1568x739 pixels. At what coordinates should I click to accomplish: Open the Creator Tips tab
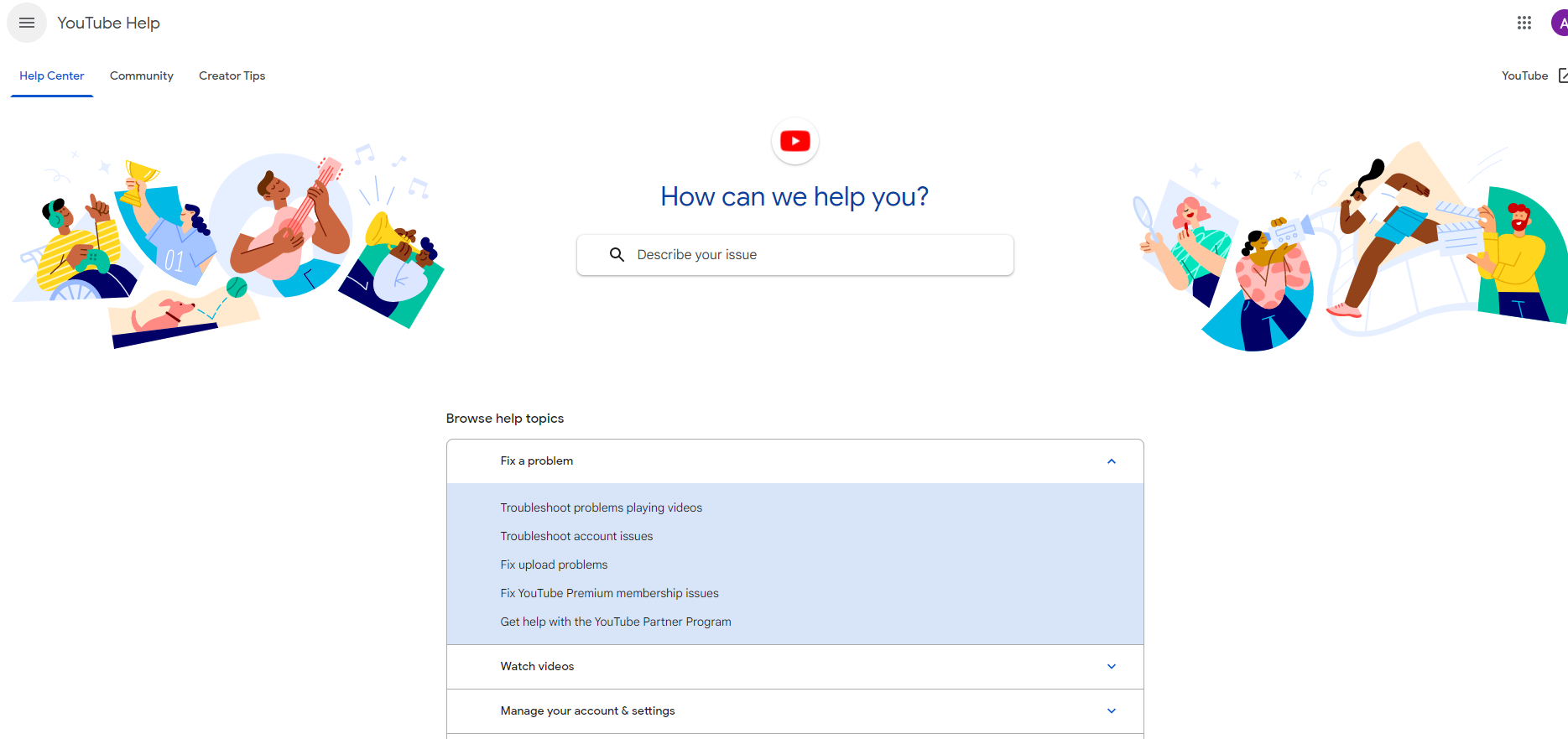[x=232, y=75]
